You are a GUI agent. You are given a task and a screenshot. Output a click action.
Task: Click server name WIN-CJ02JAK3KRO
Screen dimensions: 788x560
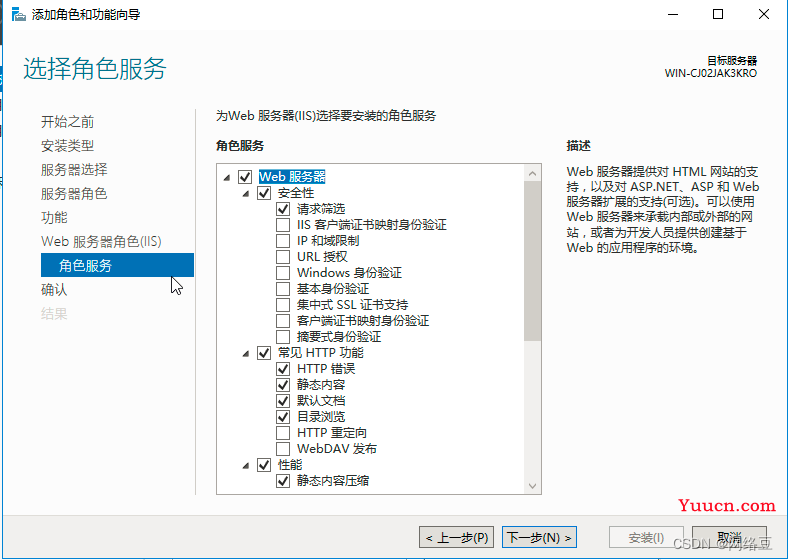[711, 73]
